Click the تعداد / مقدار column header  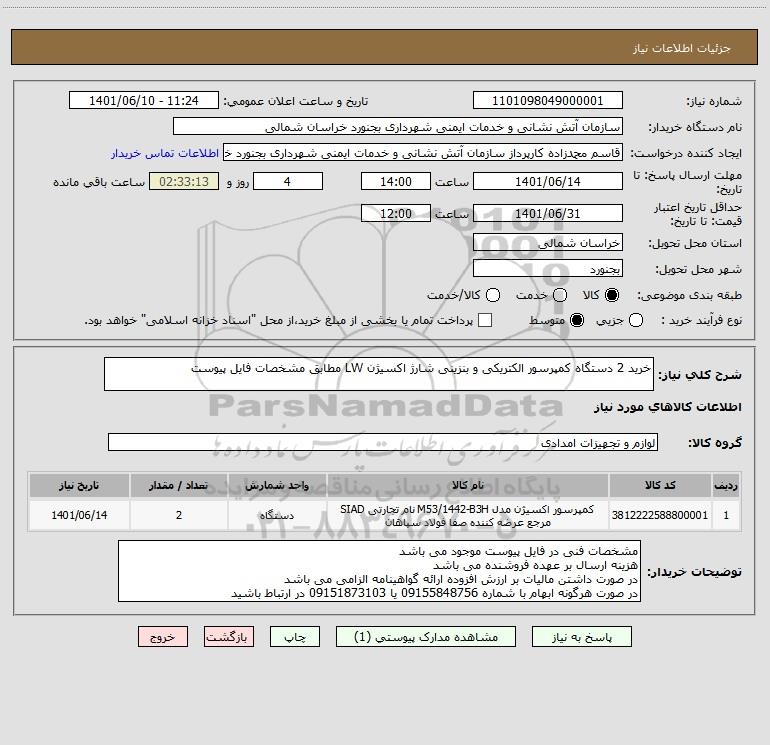[x=179, y=485]
